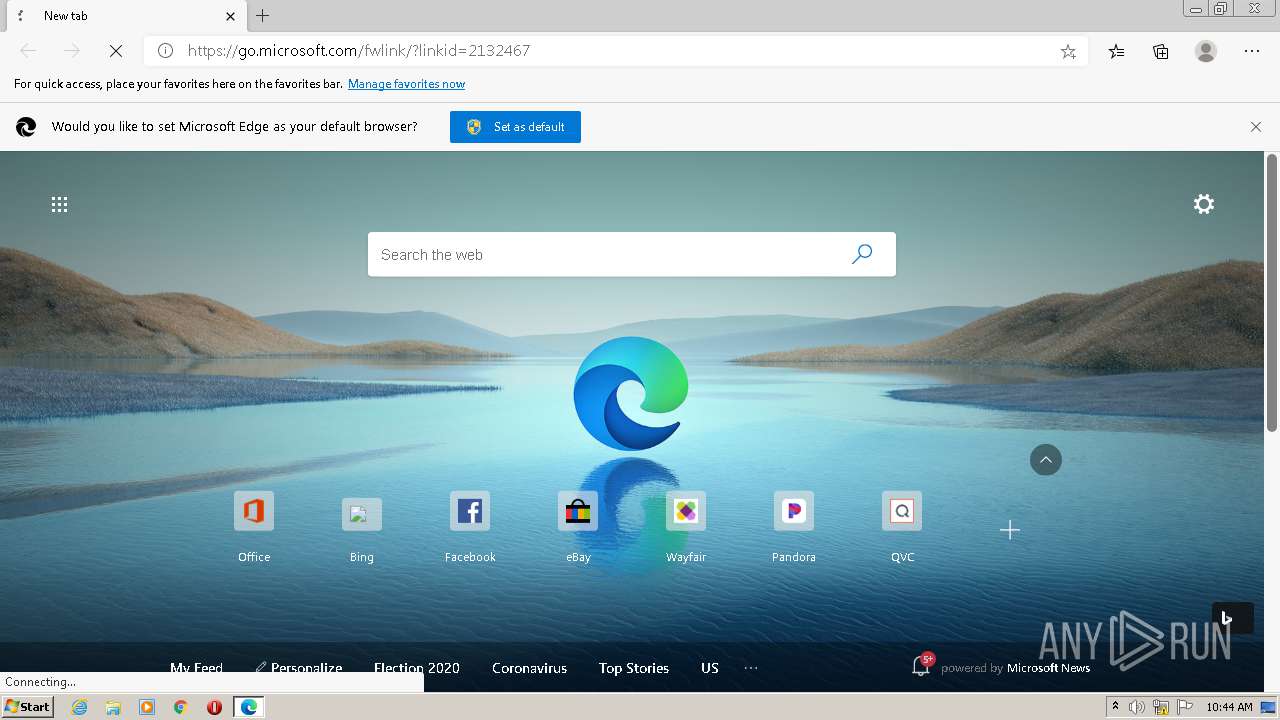The image size is (1280, 720).
Task: Show more feed categories ellipsis
Action: (751, 668)
